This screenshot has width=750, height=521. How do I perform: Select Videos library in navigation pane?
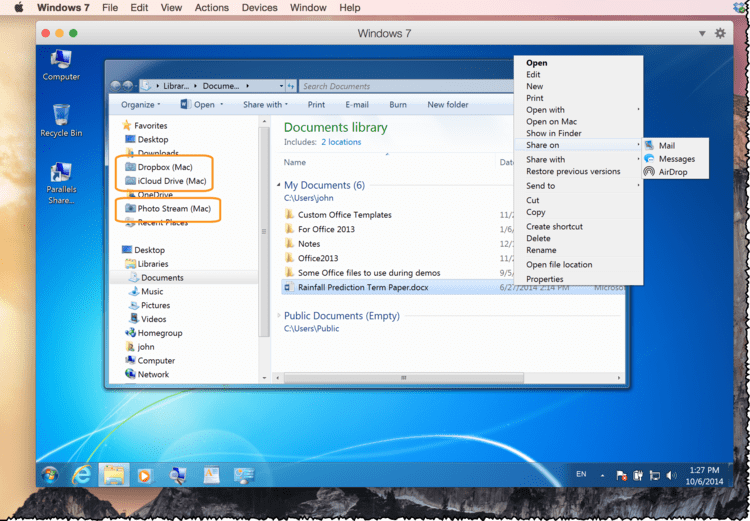pos(148,319)
